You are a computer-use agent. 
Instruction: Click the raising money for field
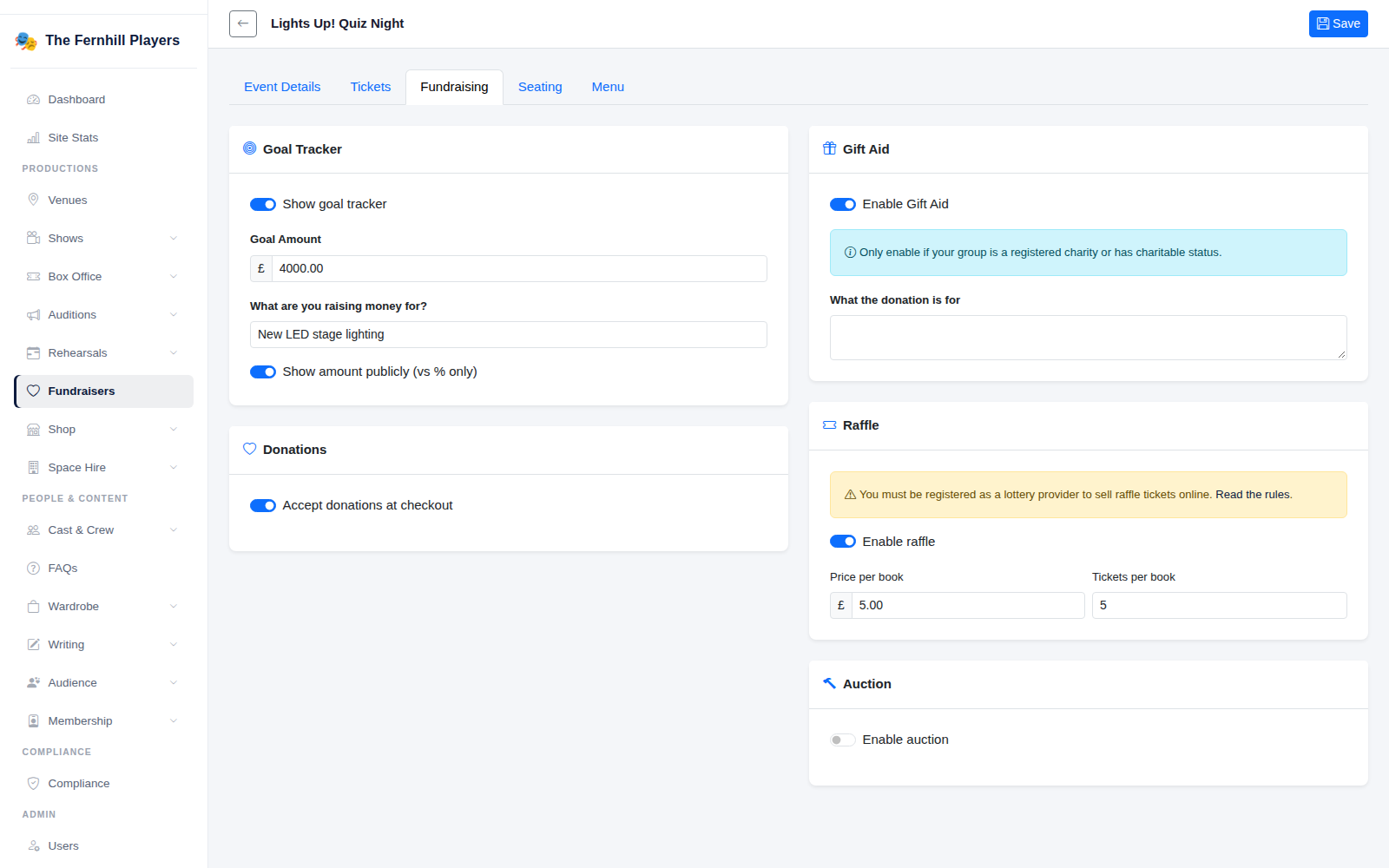point(509,334)
